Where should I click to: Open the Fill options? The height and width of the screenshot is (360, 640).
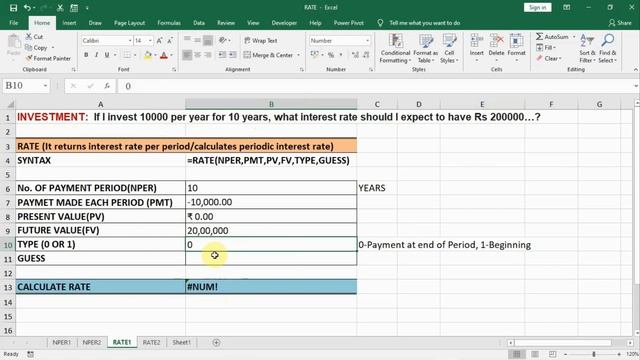click(547, 48)
